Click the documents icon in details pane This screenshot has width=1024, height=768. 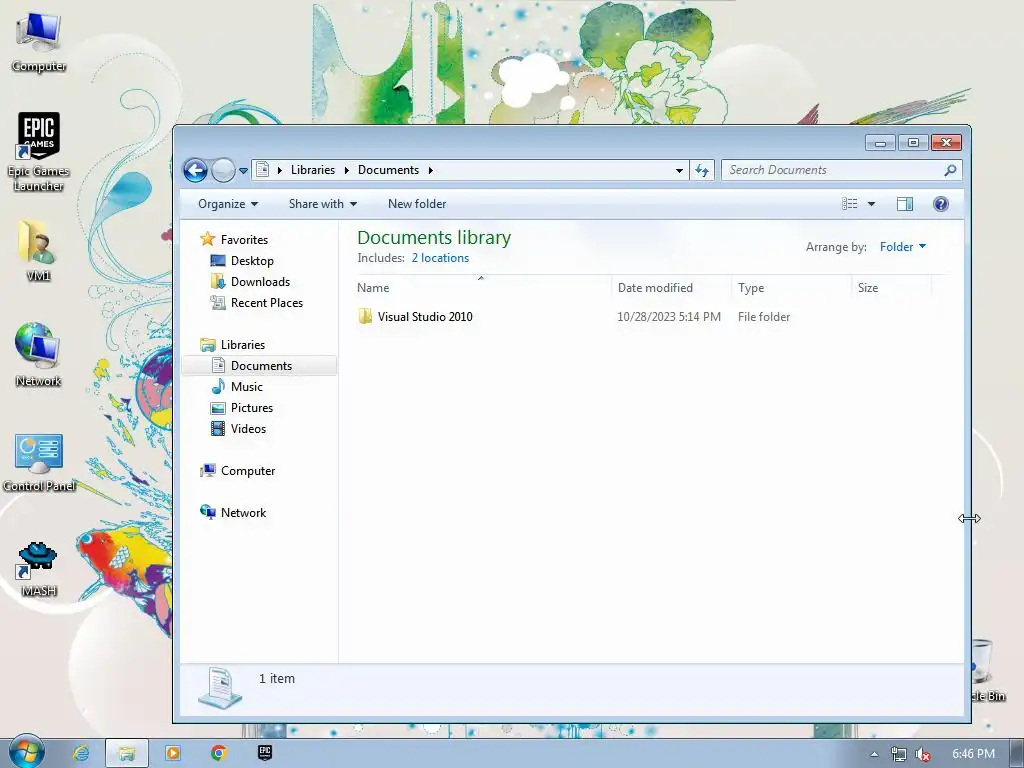pyautogui.click(x=220, y=688)
